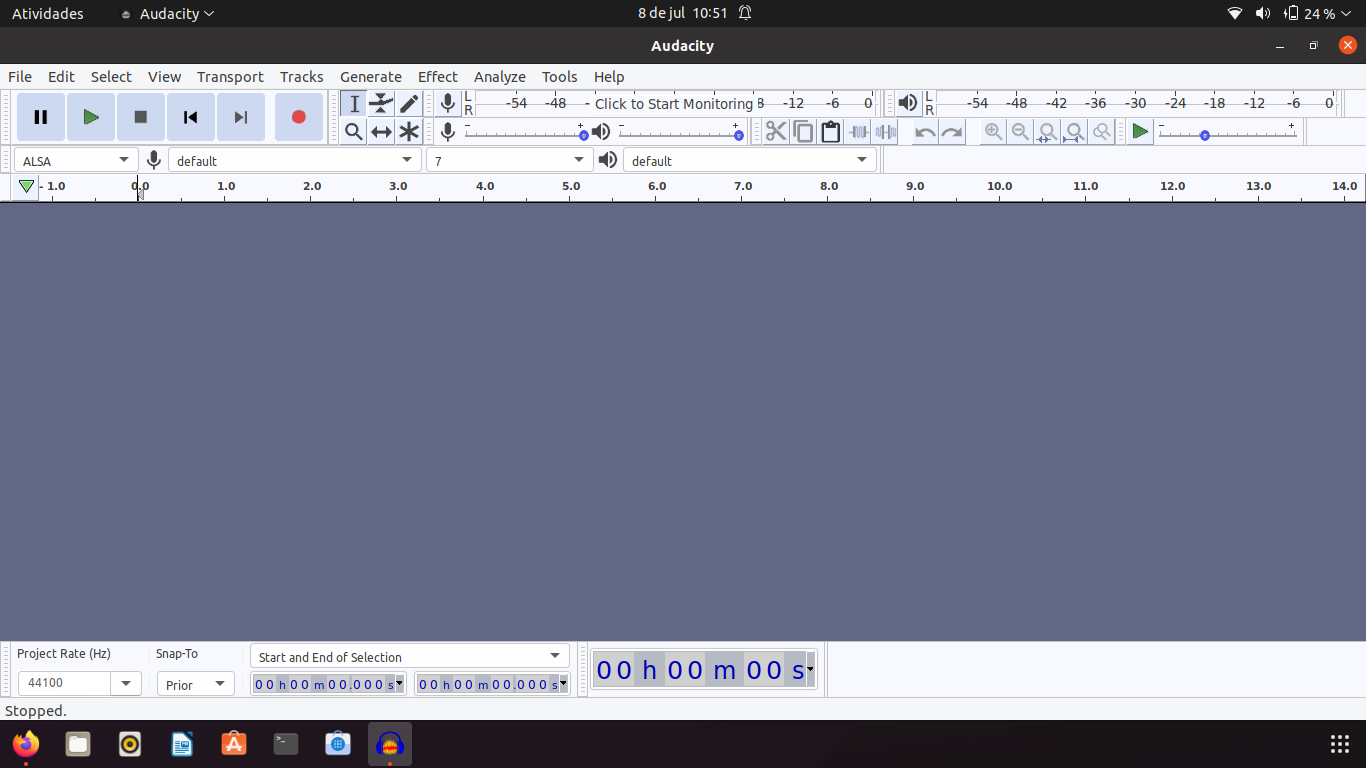
Task: Click the Pause transport button
Action: [41, 117]
